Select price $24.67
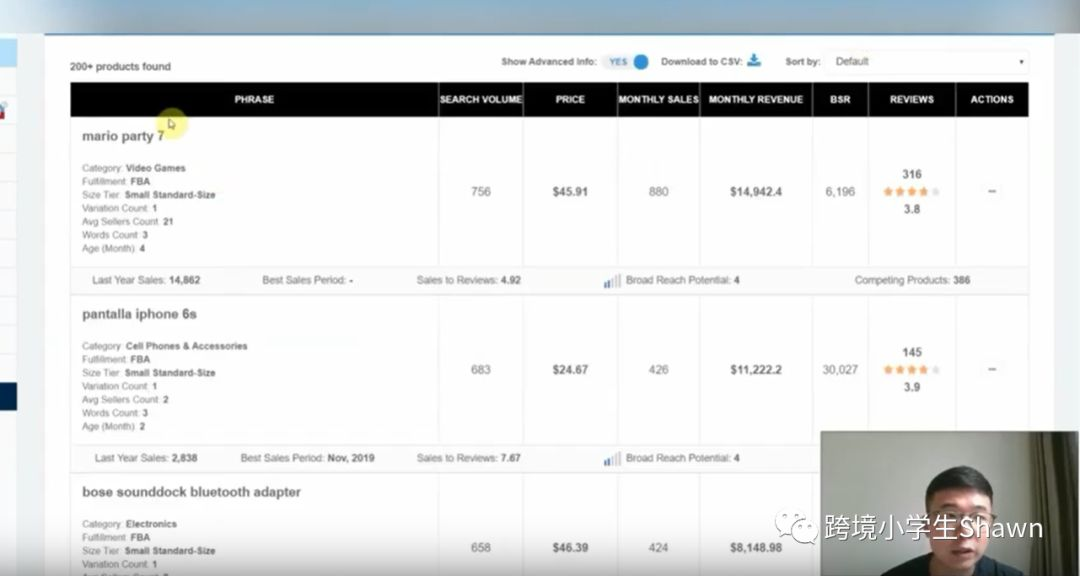 570,370
